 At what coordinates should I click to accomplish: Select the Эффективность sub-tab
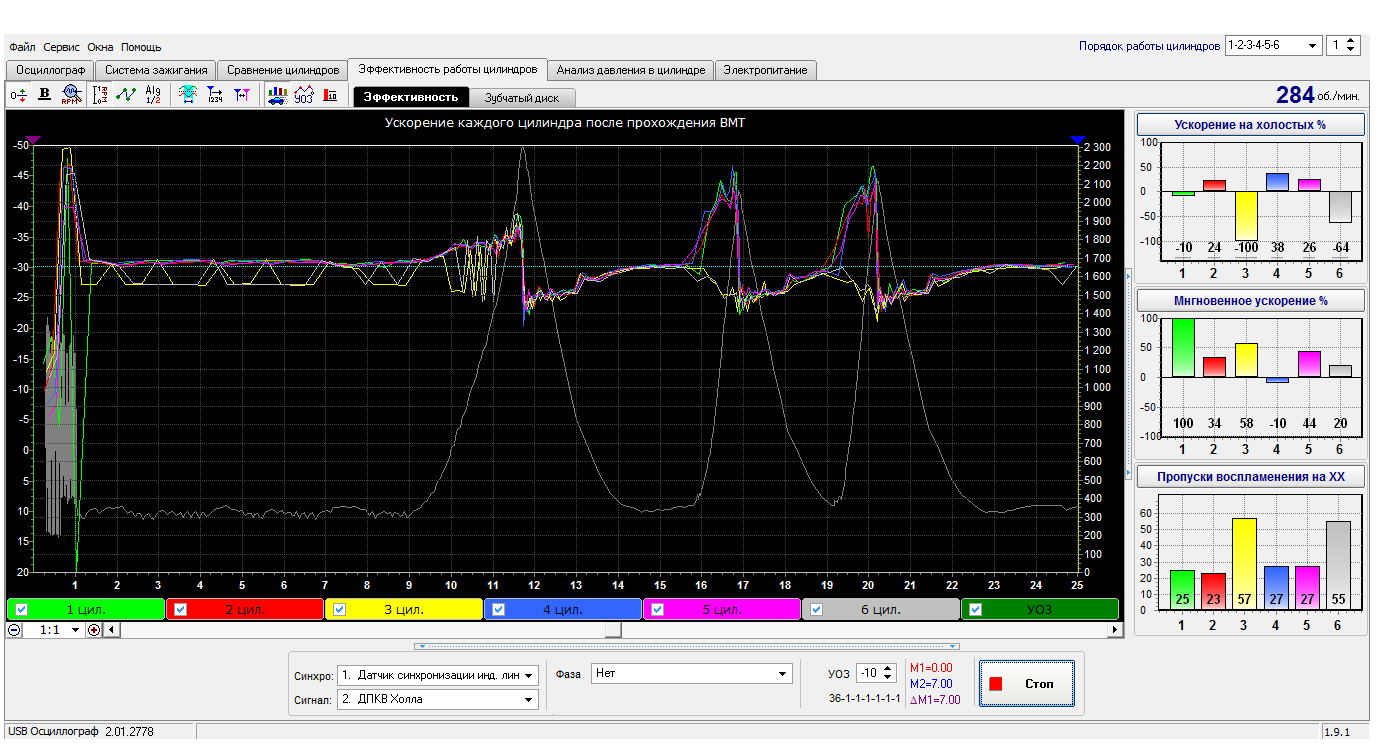pyautogui.click(x=411, y=97)
